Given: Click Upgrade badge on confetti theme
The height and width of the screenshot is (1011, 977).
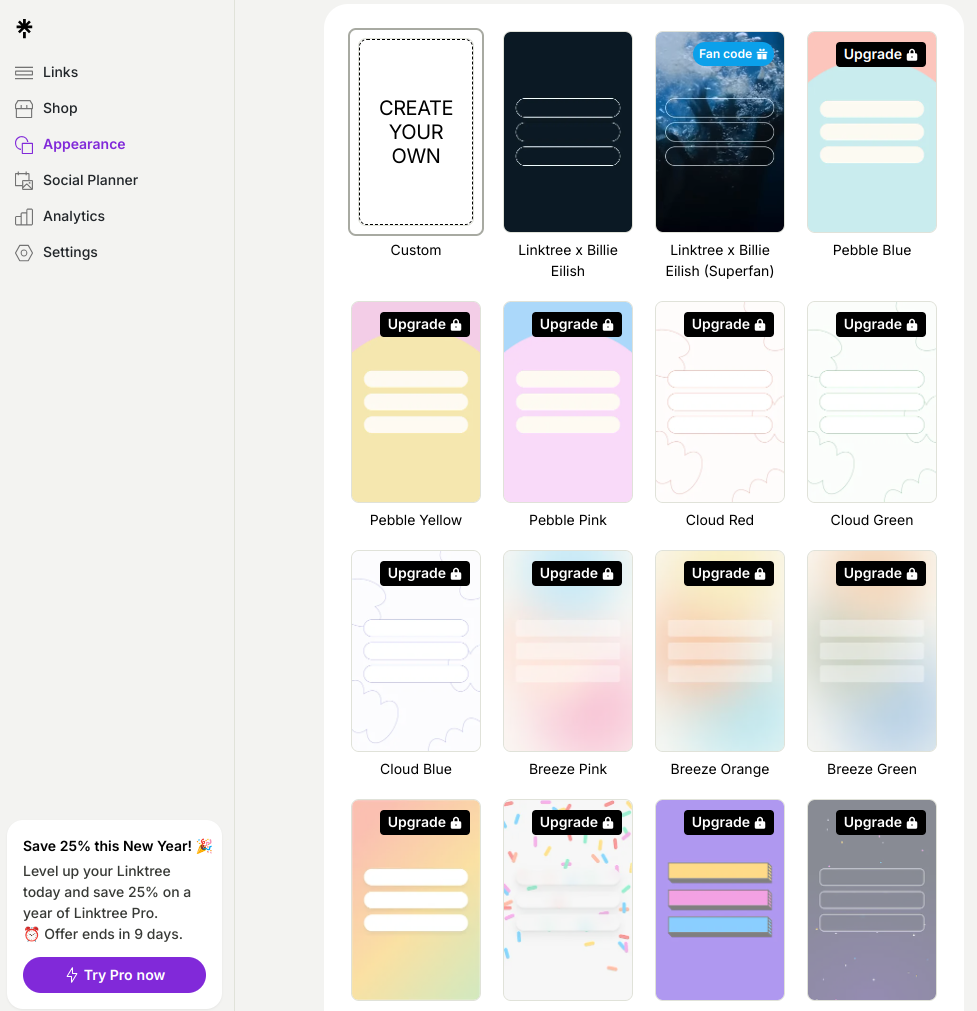Looking at the screenshot, I should click(577, 823).
